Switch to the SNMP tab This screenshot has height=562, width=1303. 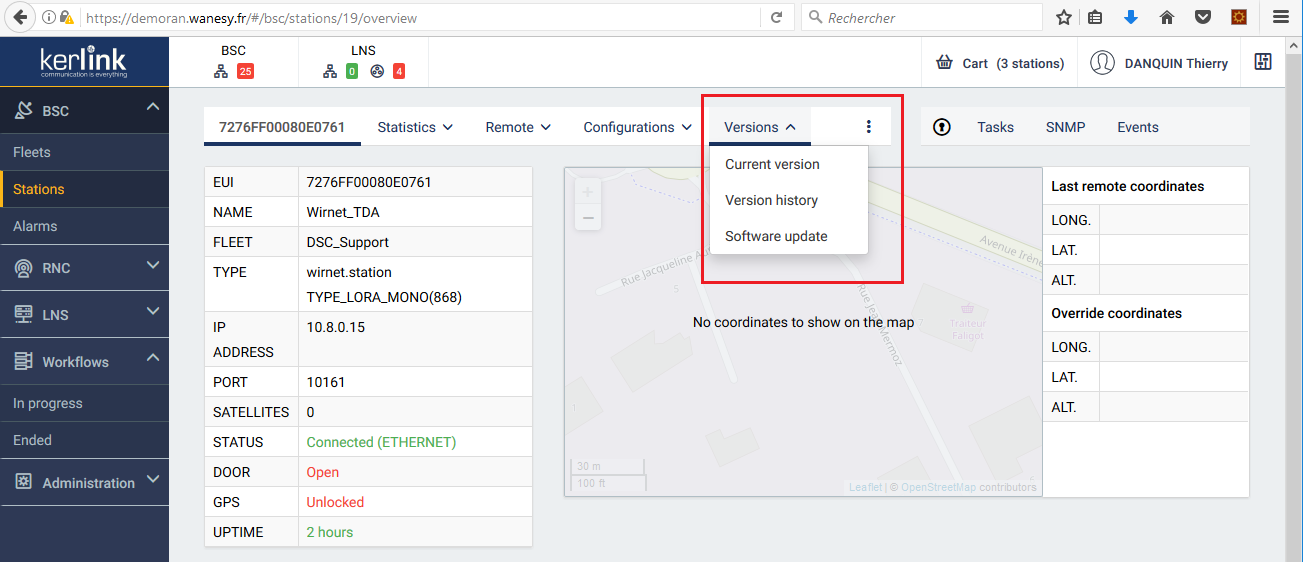pyautogui.click(x=1065, y=127)
